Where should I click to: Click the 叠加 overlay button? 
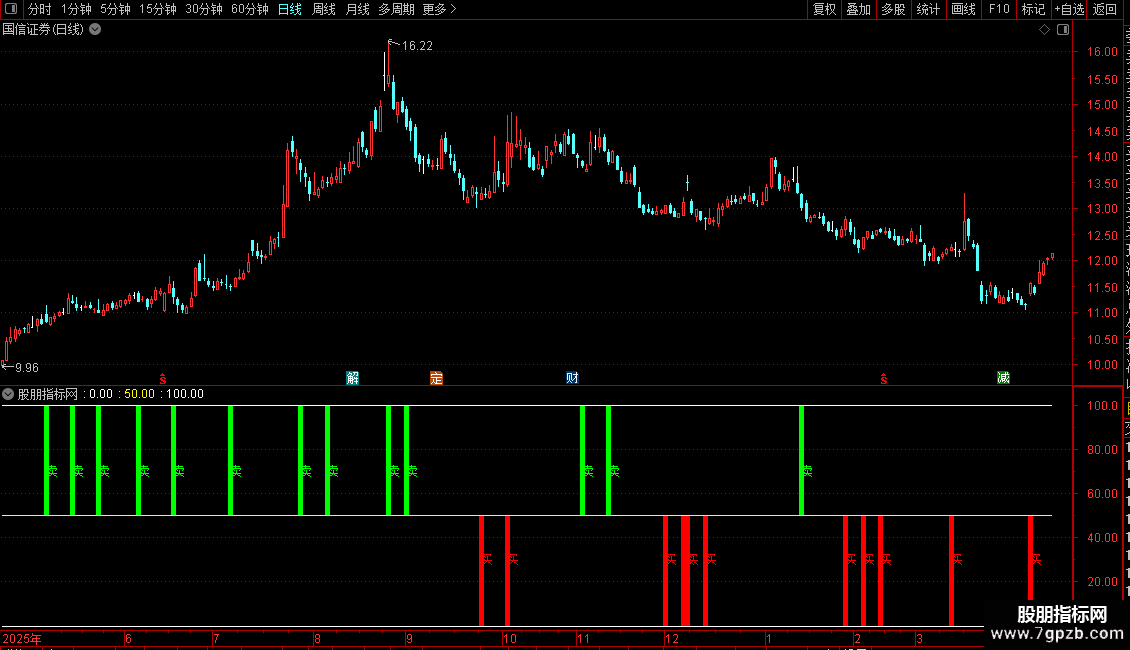(858, 9)
